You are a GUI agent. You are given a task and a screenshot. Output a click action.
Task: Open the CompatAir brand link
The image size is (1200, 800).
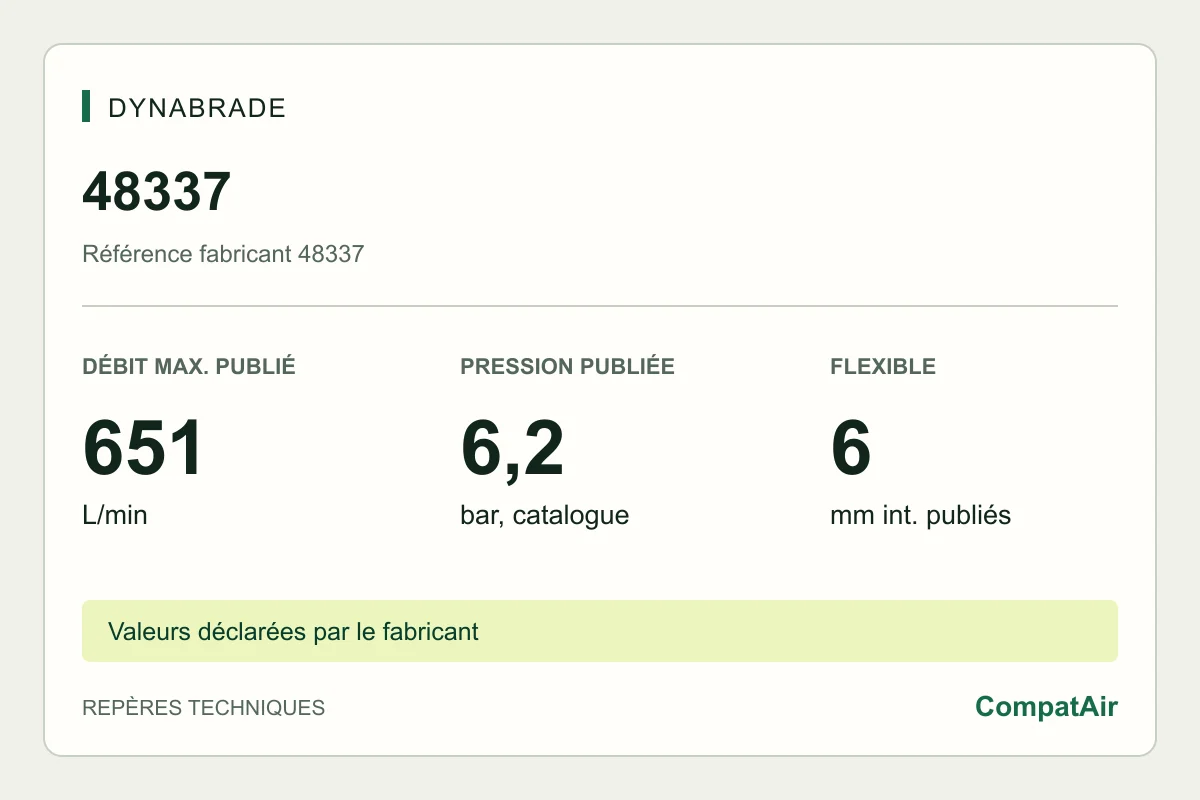pyautogui.click(x=1046, y=707)
